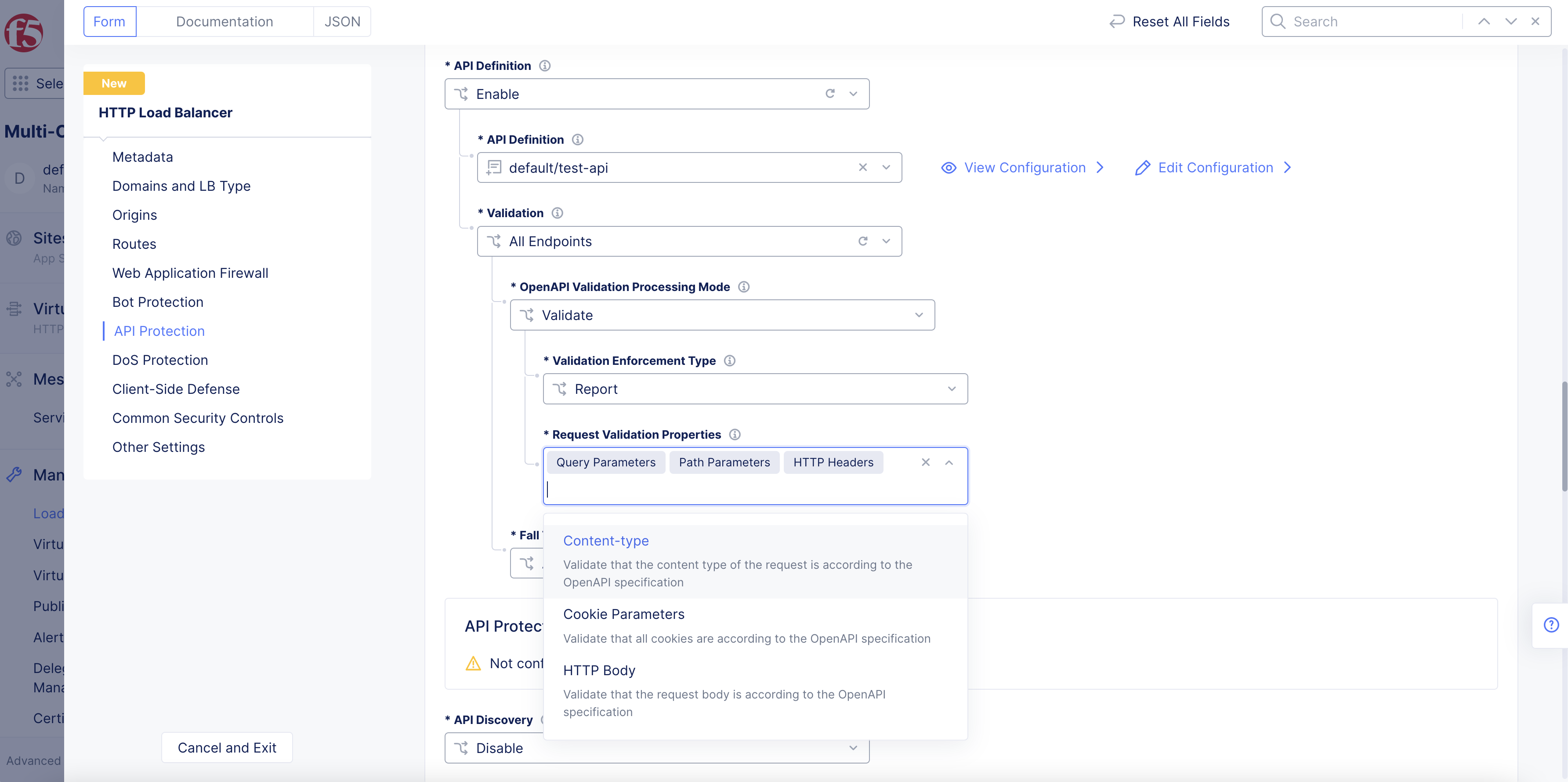This screenshot has height=782, width=1568.
Task: Clear the default/test-api selection with X
Action: [862, 167]
